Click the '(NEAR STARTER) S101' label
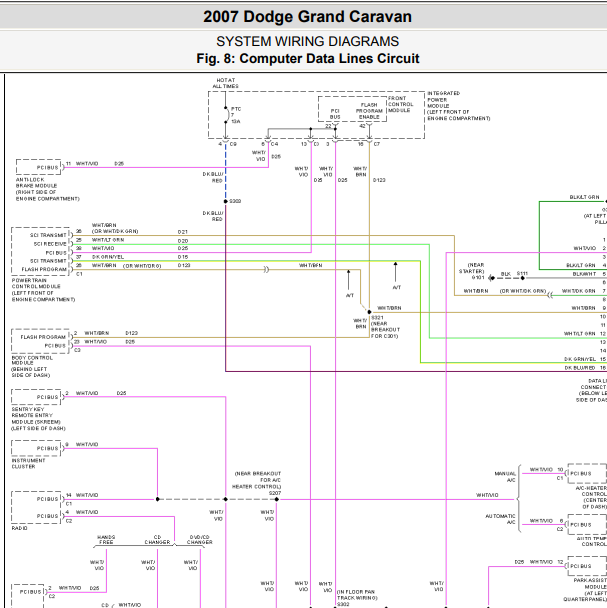607x608 pixels. [x=472, y=271]
